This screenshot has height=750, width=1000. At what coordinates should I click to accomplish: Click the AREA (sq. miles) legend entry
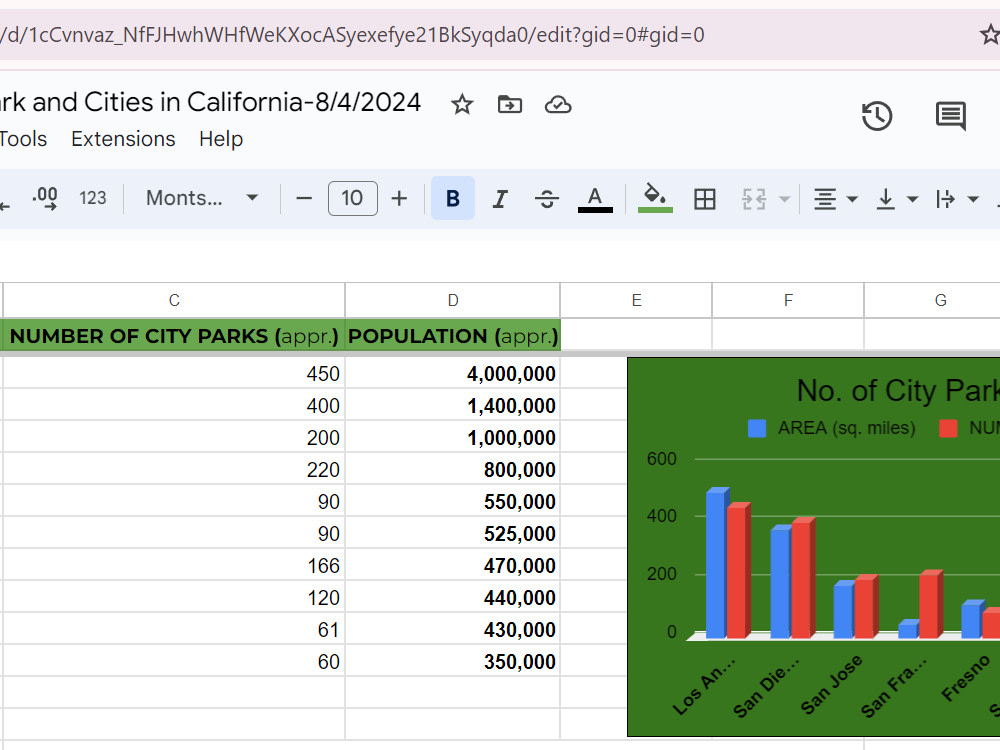tap(832, 428)
